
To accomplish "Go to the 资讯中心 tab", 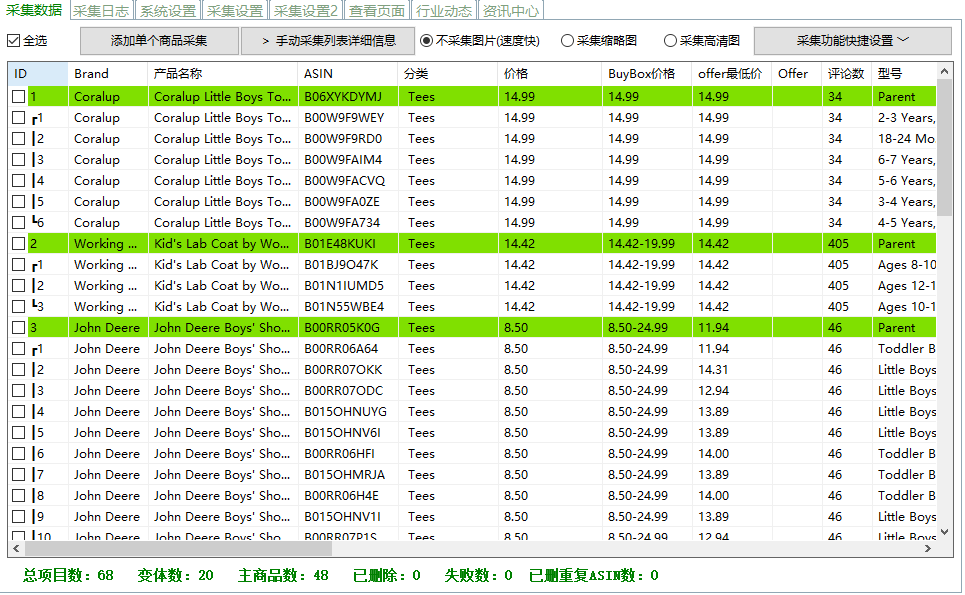I will [510, 11].
